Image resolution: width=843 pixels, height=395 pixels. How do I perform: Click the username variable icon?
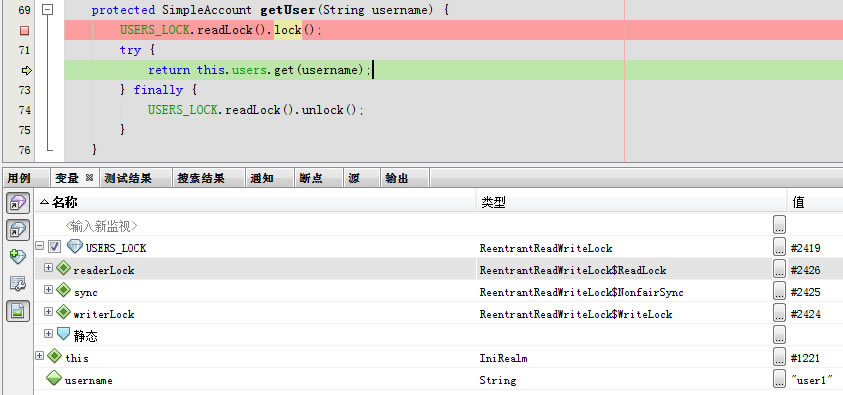(54, 378)
